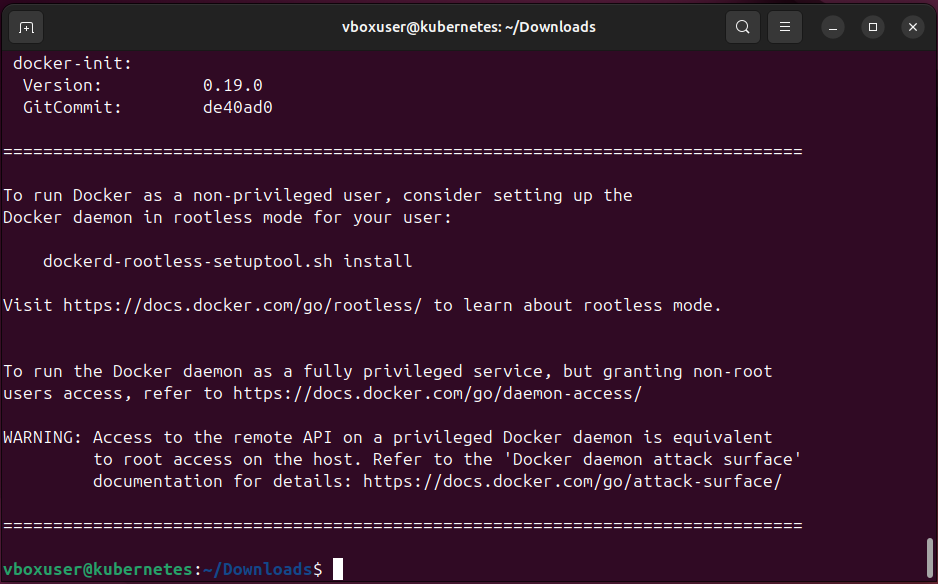Click the blue ~/Downloads path in prompt
The height and width of the screenshot is (584, 938).
257,569
